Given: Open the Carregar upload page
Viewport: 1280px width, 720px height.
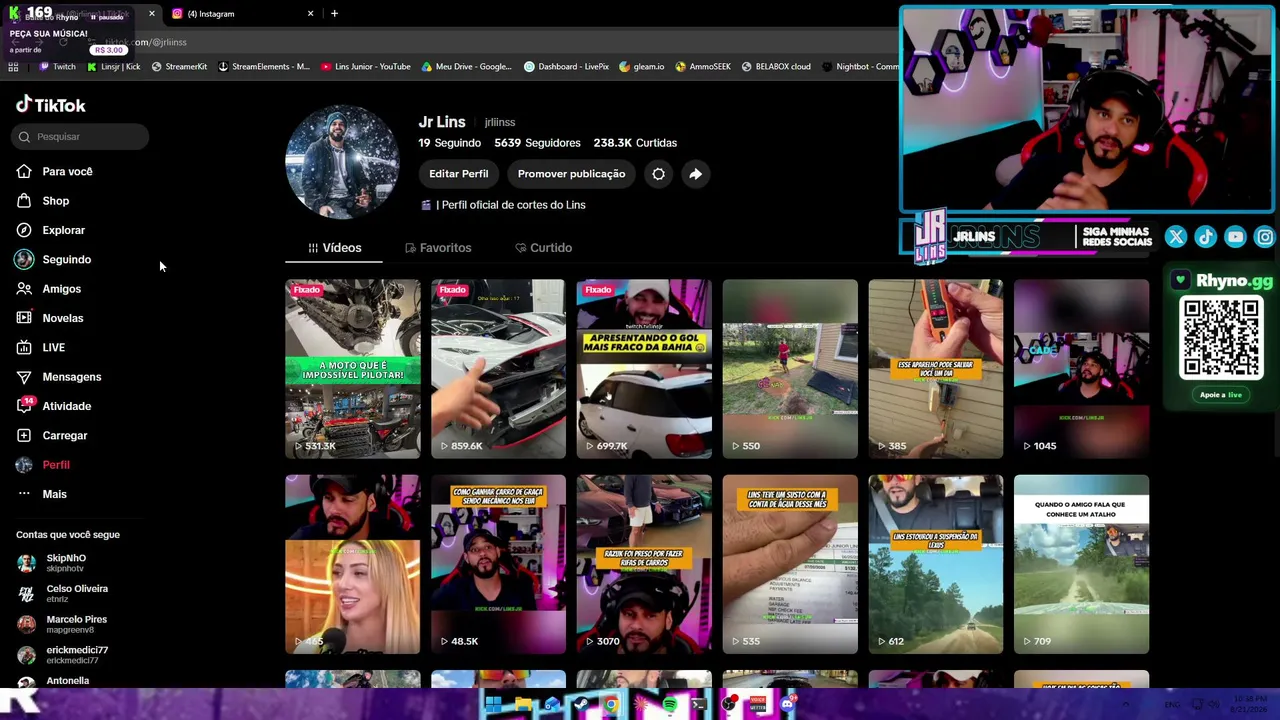Looking at the screenshot, I should pos(52,435).
